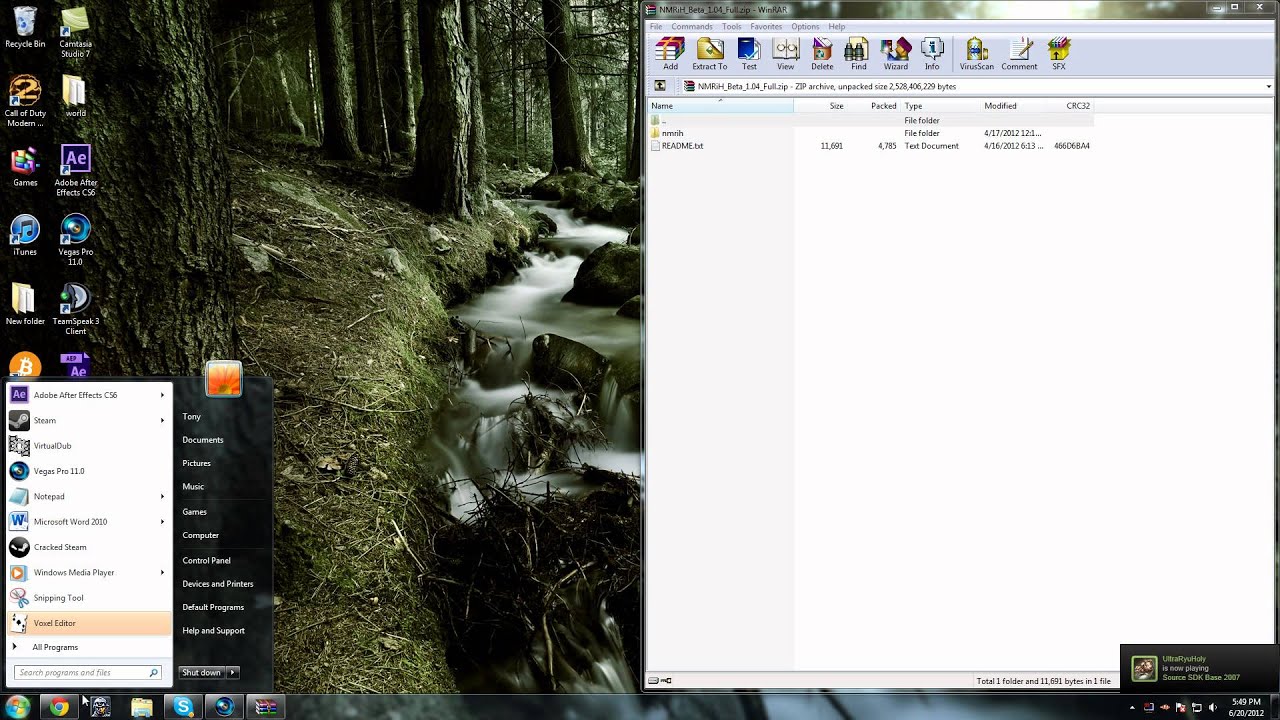The height and width of the screenshot is (720, 1280).
Task: Expand All Programs in Start menu
Action: coord(55,647)
